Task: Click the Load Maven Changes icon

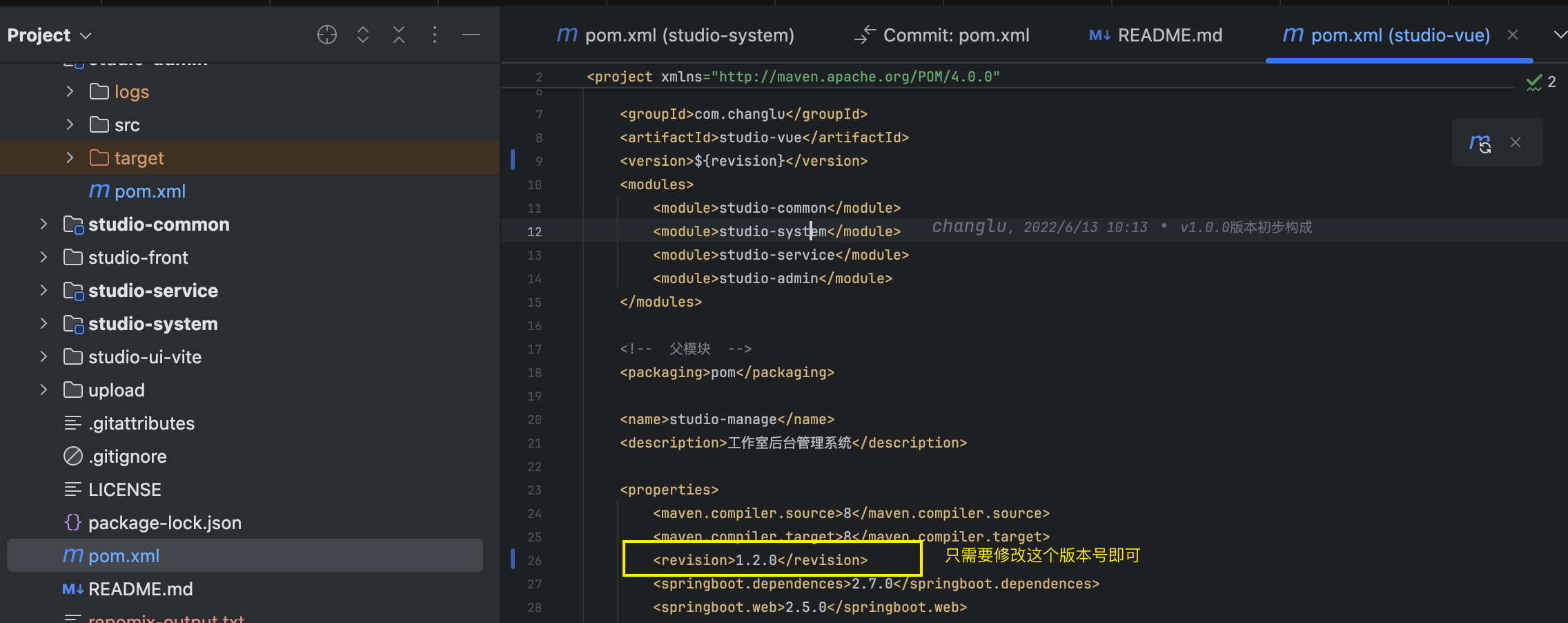Action: coord(1480,143)
